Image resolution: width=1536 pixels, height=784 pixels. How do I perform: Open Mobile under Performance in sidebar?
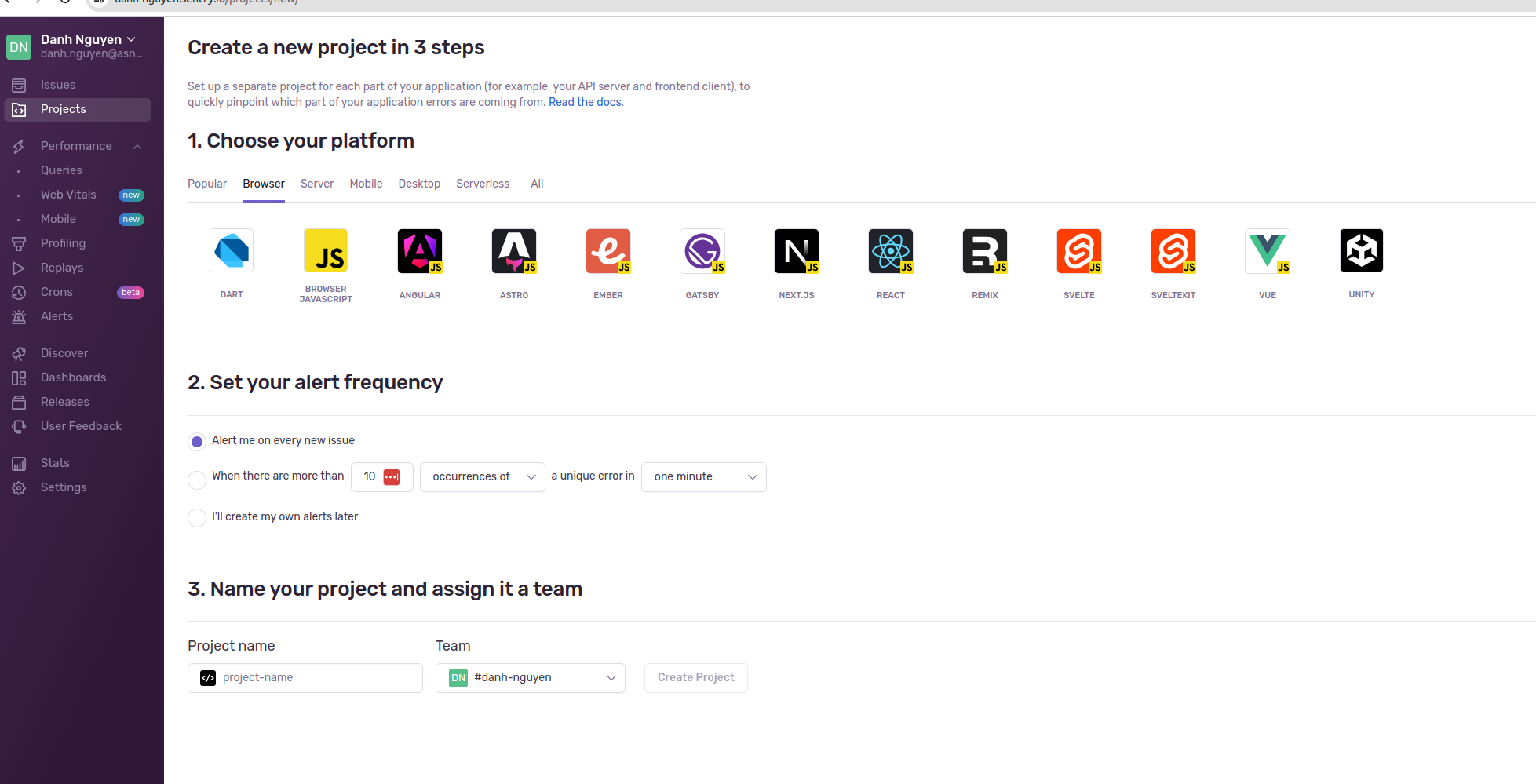(x=58, y=219)
